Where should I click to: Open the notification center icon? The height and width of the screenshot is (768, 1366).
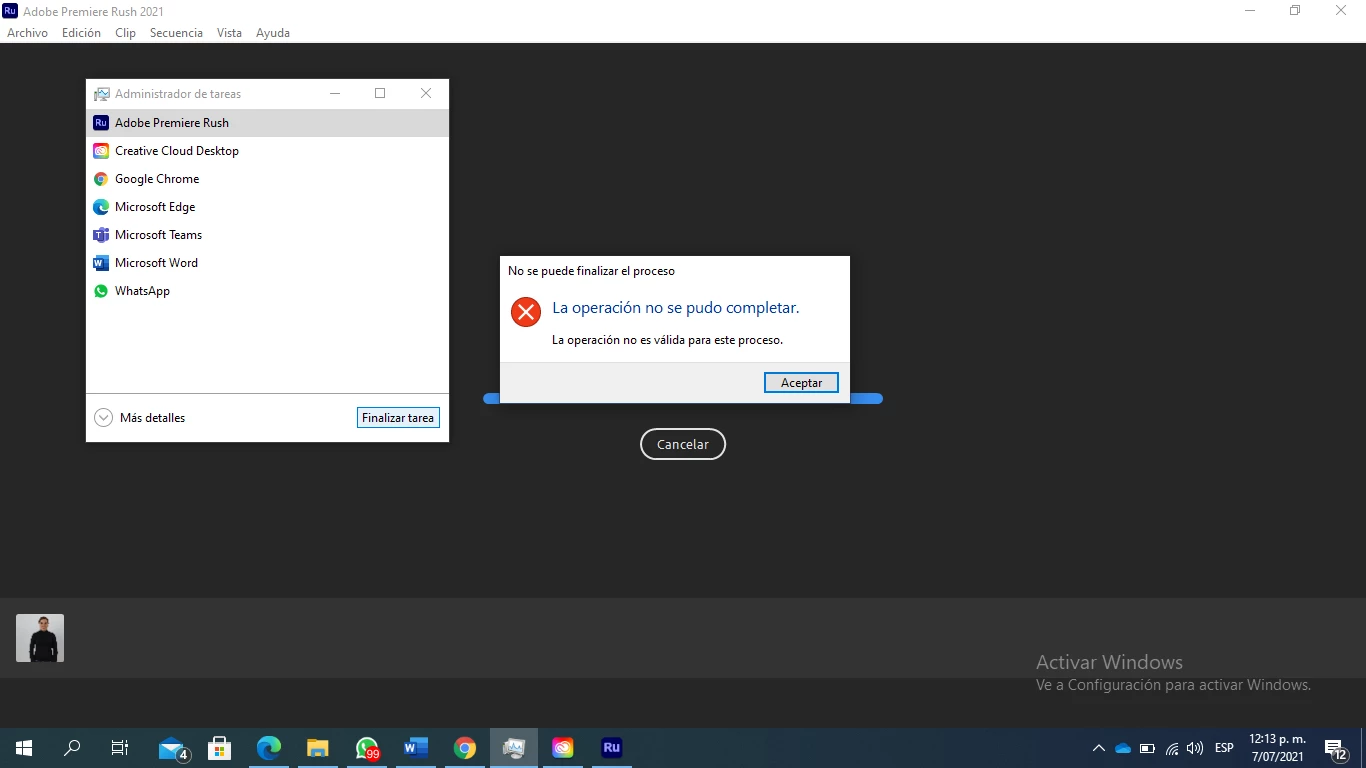1336,748
